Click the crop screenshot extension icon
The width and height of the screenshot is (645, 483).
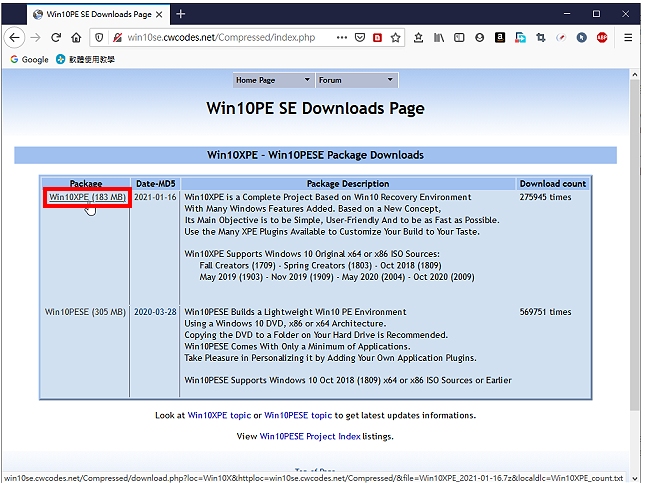click(x=541, y=38)
